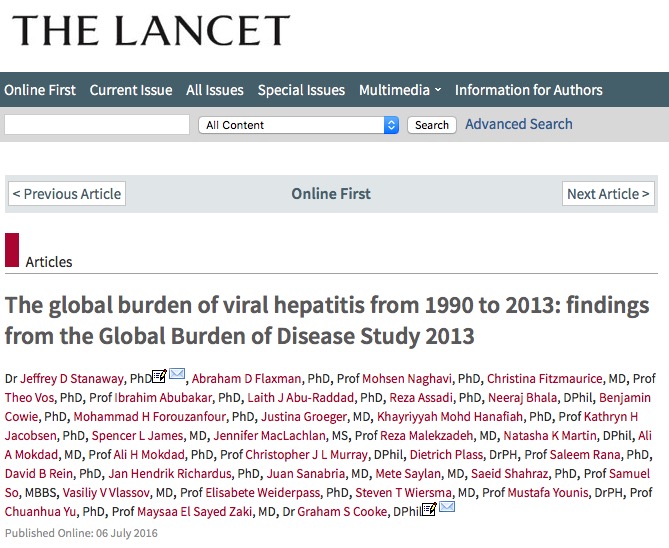
Task: Open Special Issues menu item
Action: (x=301, y=90)
